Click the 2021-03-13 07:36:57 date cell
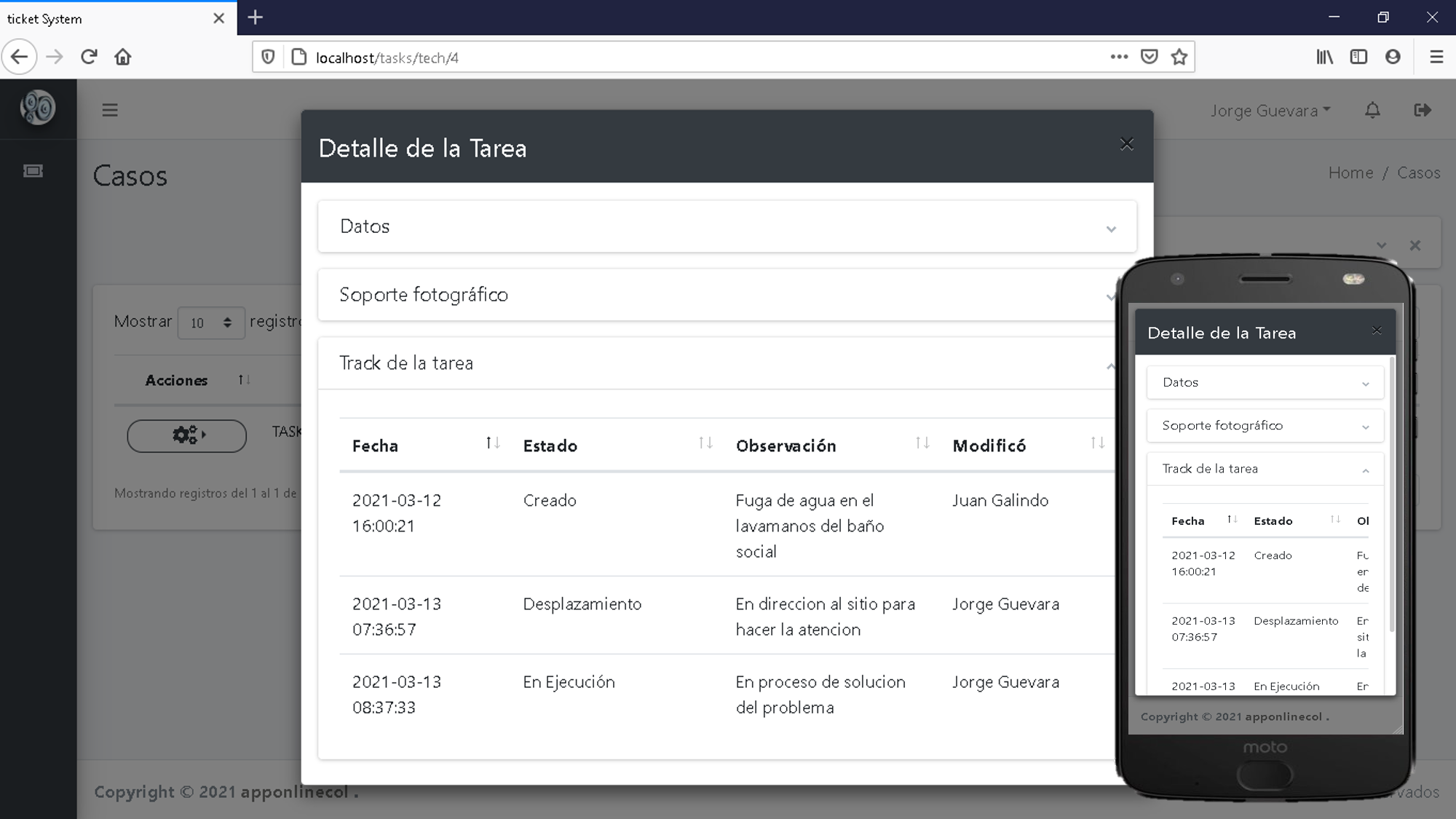The image size is (1456, 819). point(397,617)
